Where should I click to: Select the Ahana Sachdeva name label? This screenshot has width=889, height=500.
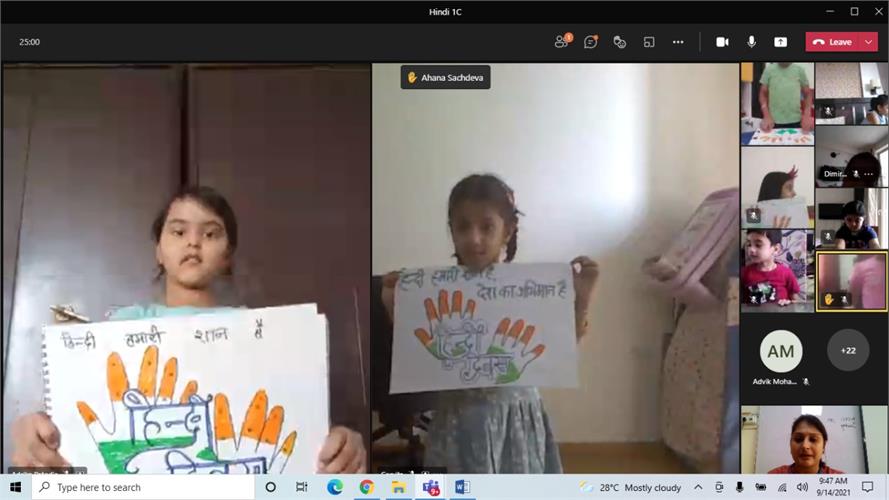[x=446, y=78]
